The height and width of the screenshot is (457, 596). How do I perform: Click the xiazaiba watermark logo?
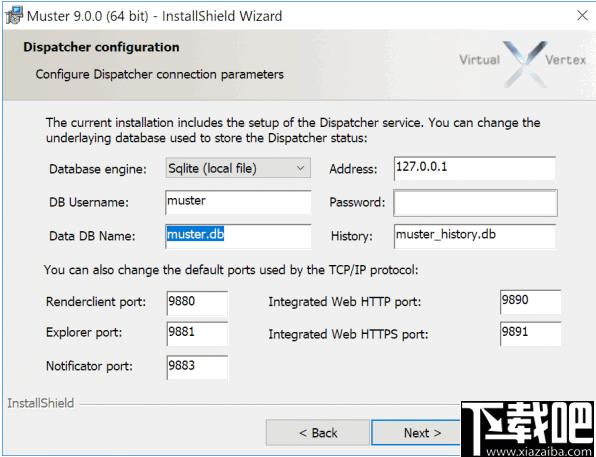tap(528, 429)
